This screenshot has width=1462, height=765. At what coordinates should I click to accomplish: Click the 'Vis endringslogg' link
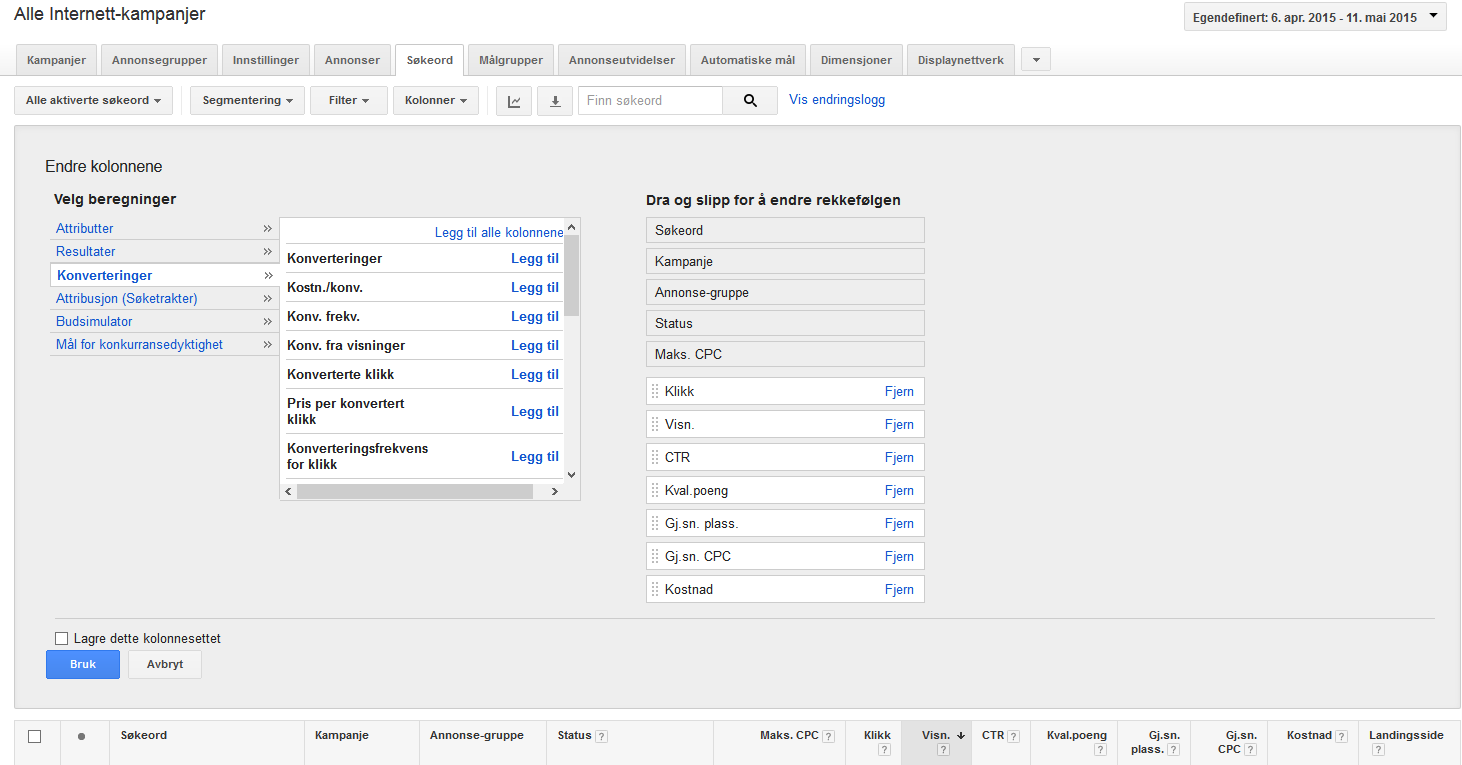click(x=837, y=100)
